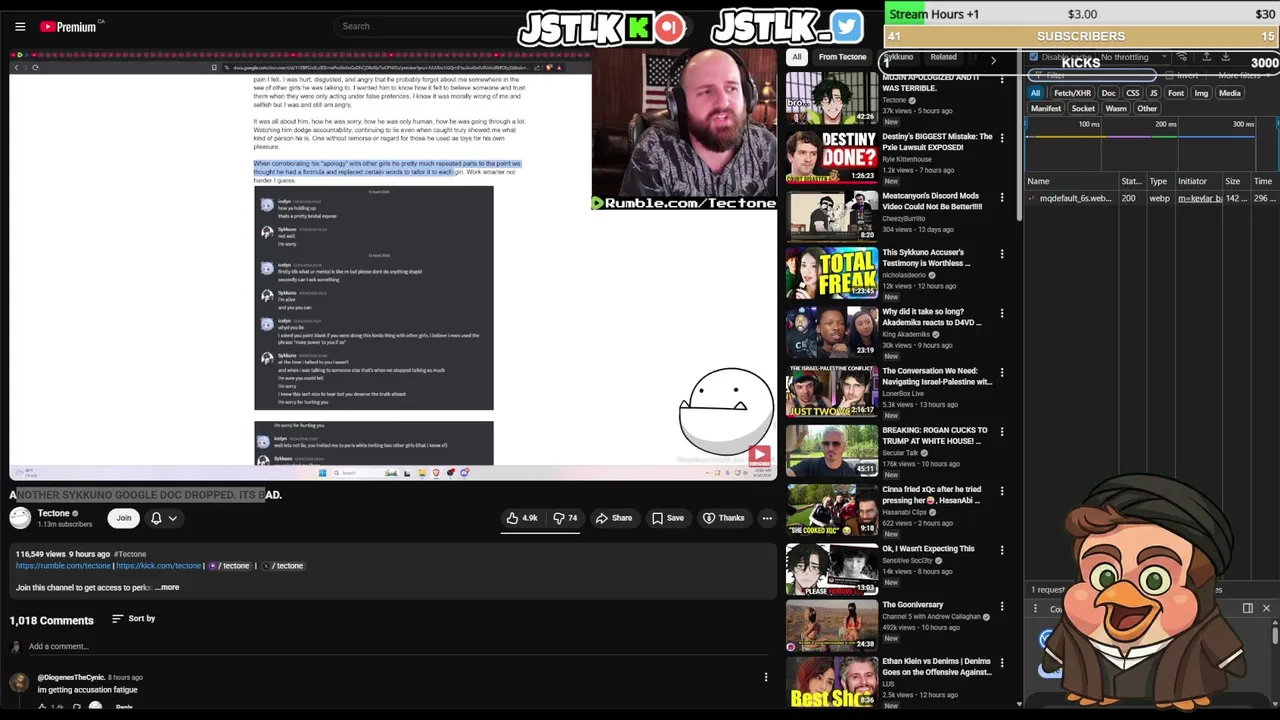
Task: Expand notification options chevron beside the bell
Action: pyautogui.click(x=172, y=518)
